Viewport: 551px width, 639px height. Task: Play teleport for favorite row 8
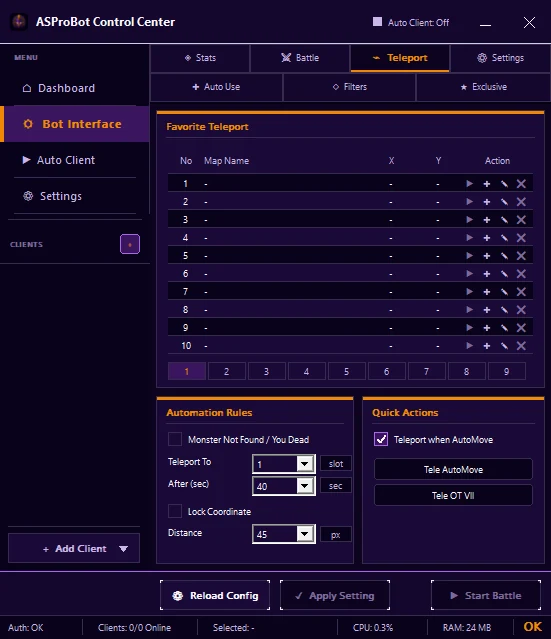(x=469, y=310)
